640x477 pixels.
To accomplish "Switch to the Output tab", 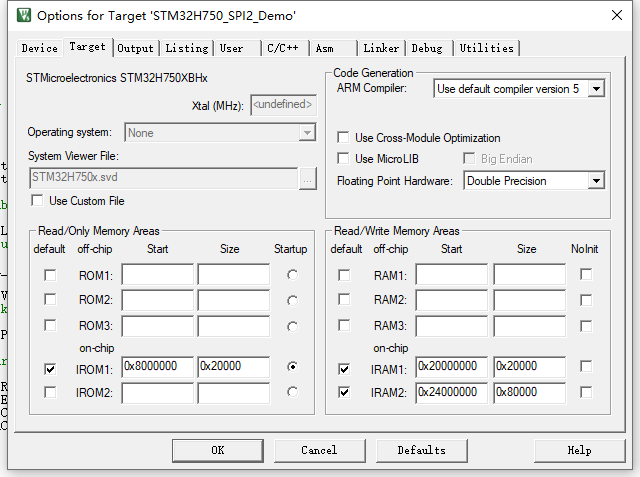I will 135,48.
